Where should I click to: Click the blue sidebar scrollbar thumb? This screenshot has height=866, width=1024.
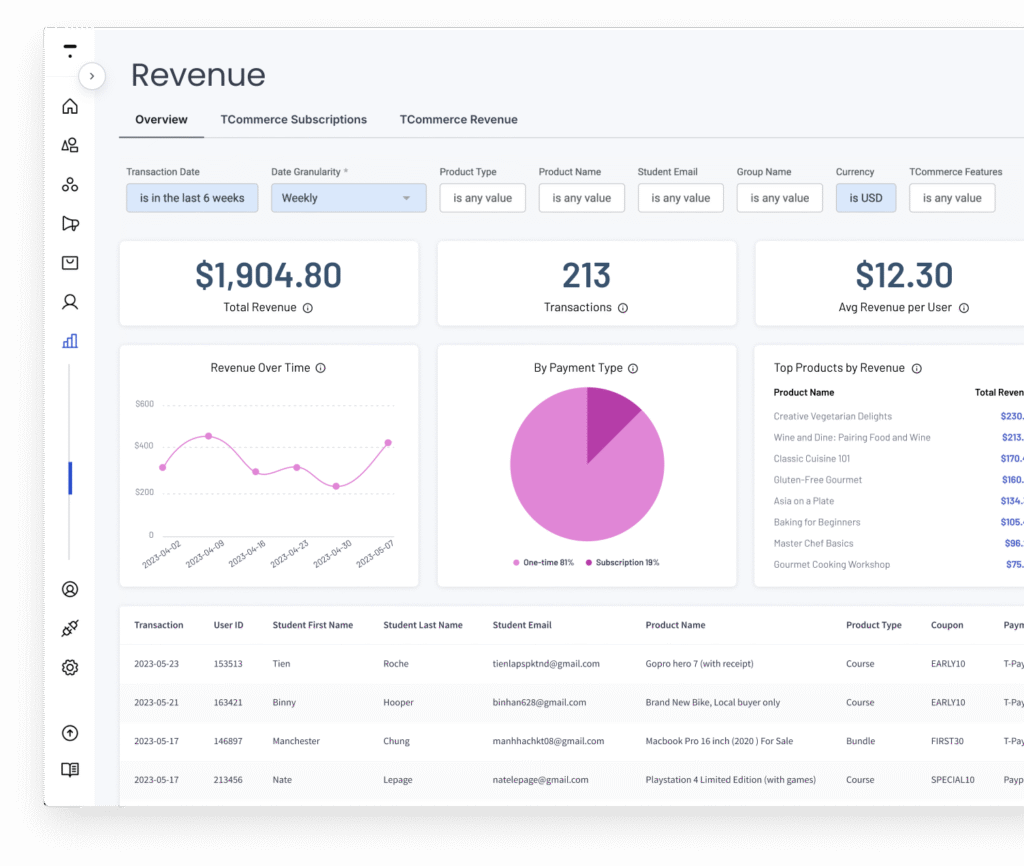pos(70,478)
